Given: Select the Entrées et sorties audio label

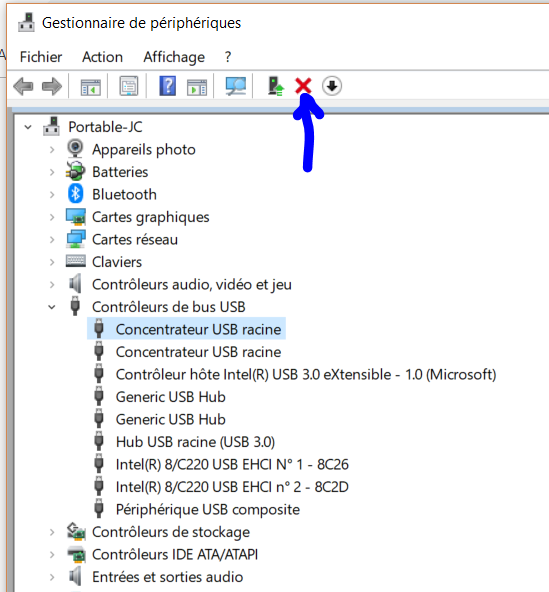Looking at the screenshot, I should [x=168, y=577].
